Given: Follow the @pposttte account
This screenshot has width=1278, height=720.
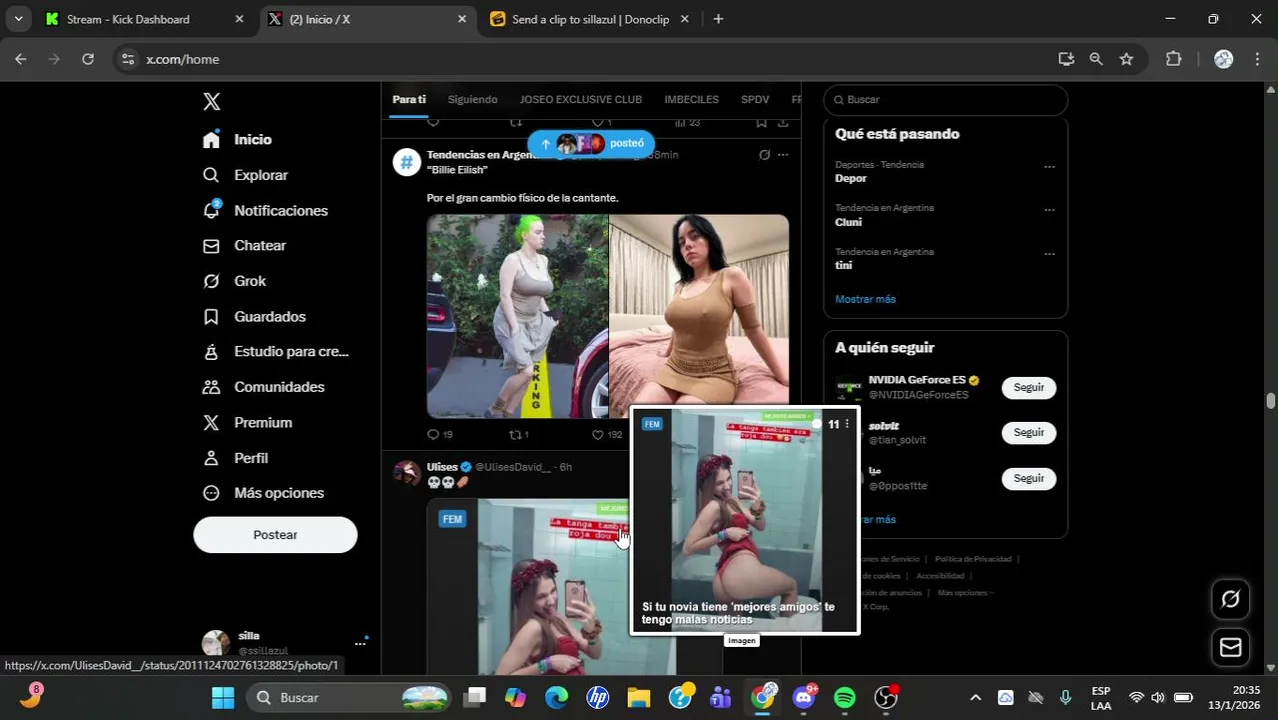Looking at the screenshot, I should [x=1028, y=479].
